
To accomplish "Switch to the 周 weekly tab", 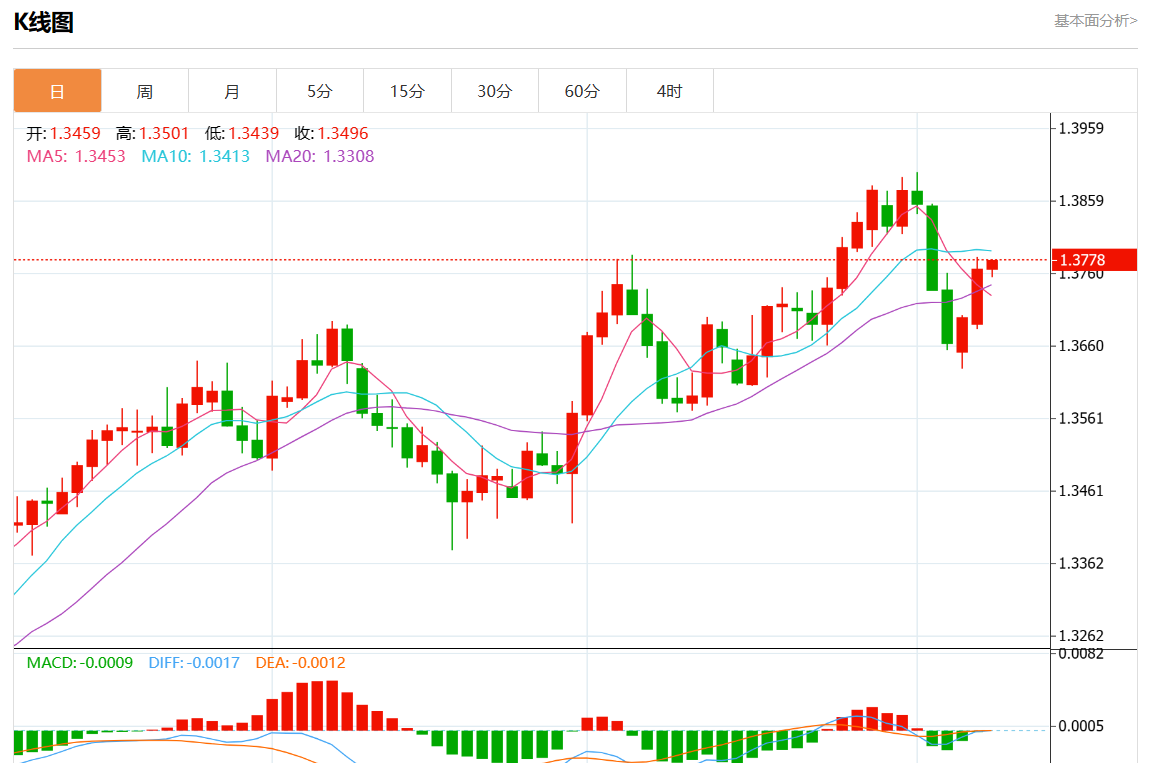I will click(145, 91).
